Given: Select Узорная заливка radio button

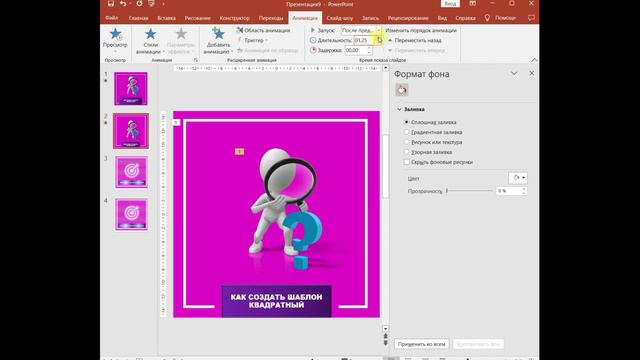Looking at the screenshot, I should pos(407,152).
